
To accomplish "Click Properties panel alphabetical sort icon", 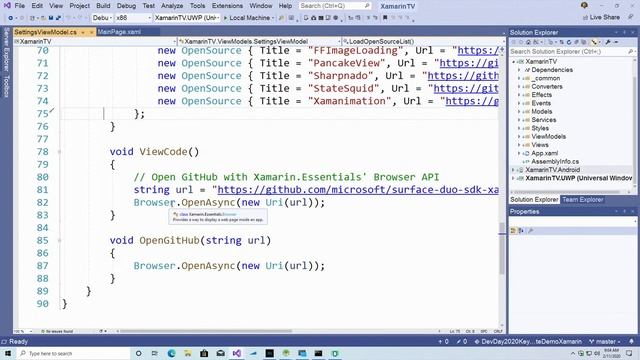I will [521, 231].
